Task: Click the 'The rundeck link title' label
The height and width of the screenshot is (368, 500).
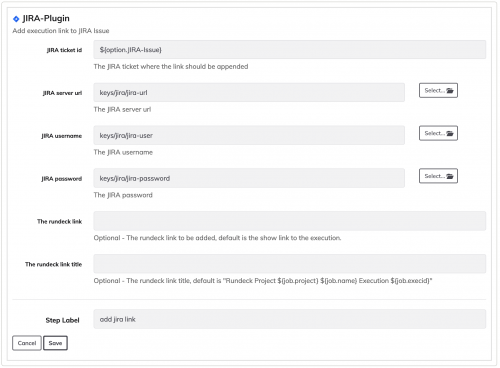Action: [x=53, y=264]
